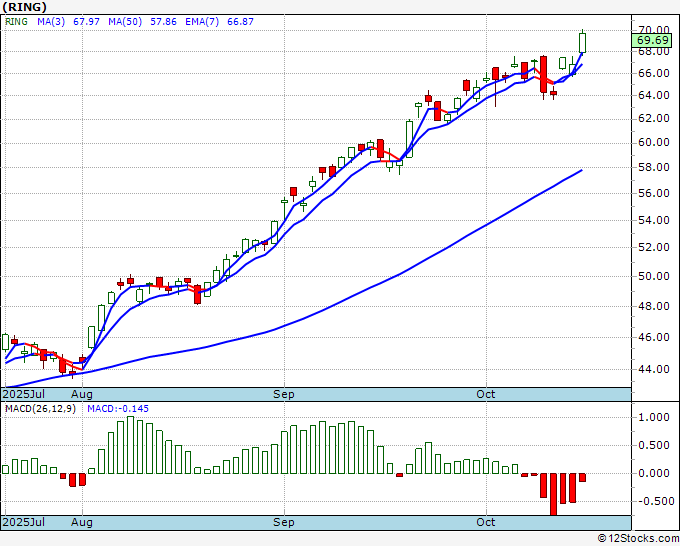Screen dimensions: 680x546
Task: Select the RING legend label
Action: coord(16,22)
